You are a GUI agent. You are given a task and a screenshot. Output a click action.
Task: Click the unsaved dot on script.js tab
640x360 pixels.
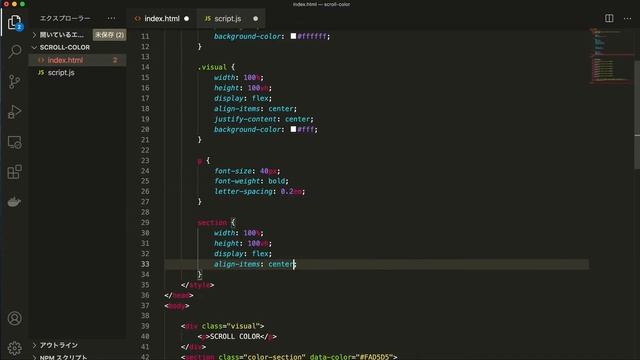(x=256, y=19)
